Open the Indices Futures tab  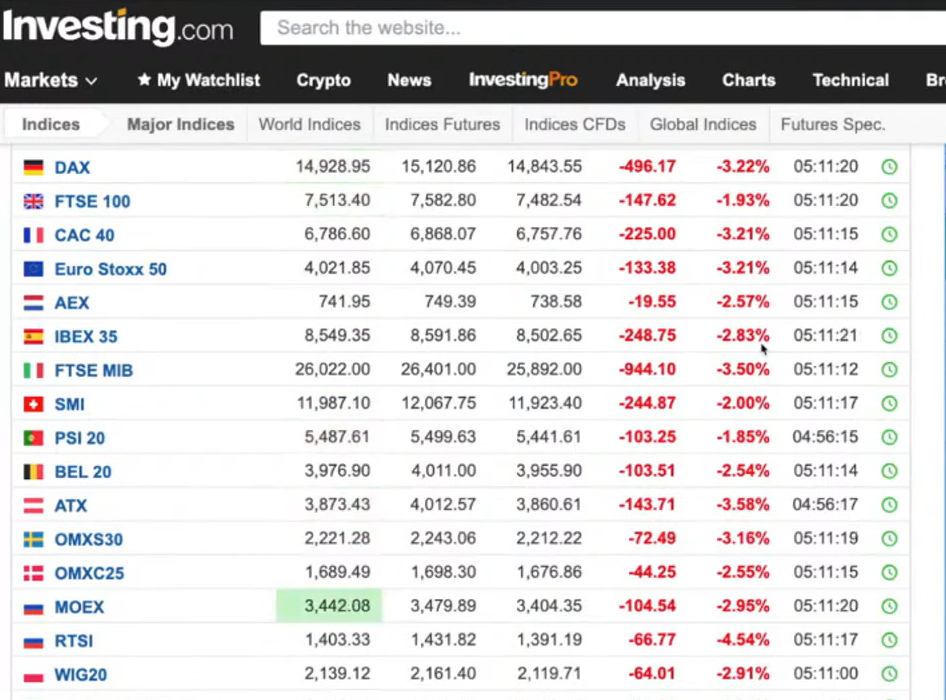click(x=442, y=125)
